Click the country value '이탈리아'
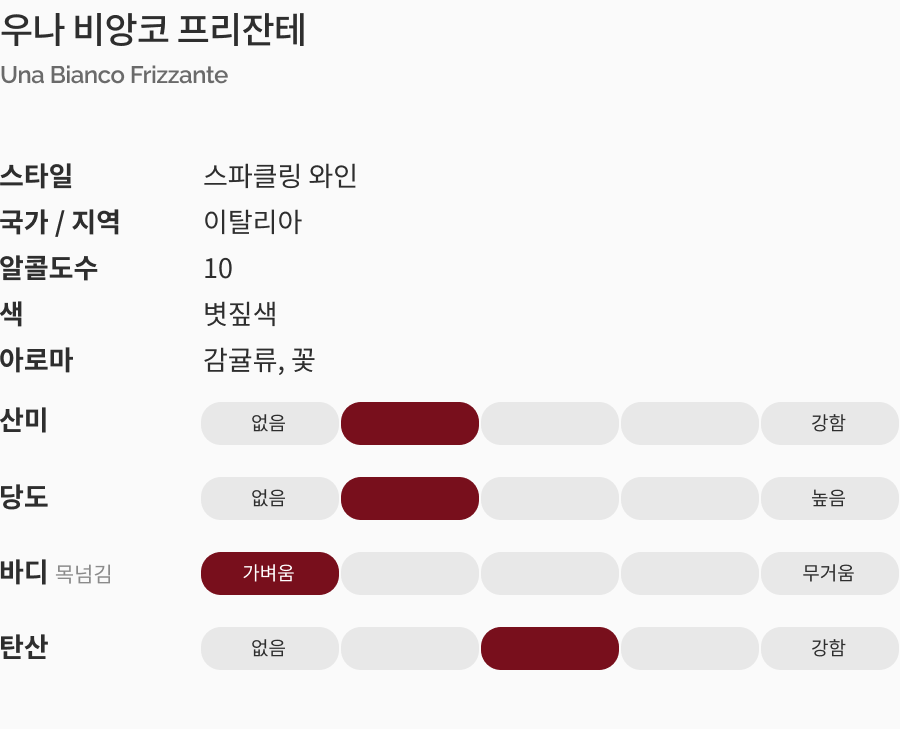The height and width of the screenshot is (729, 900). point(252,222)
